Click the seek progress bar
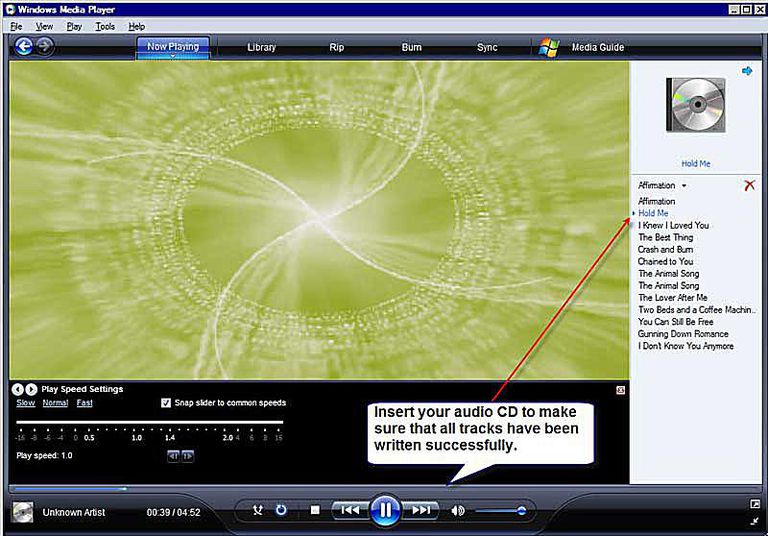 click(x=384, y=488)
